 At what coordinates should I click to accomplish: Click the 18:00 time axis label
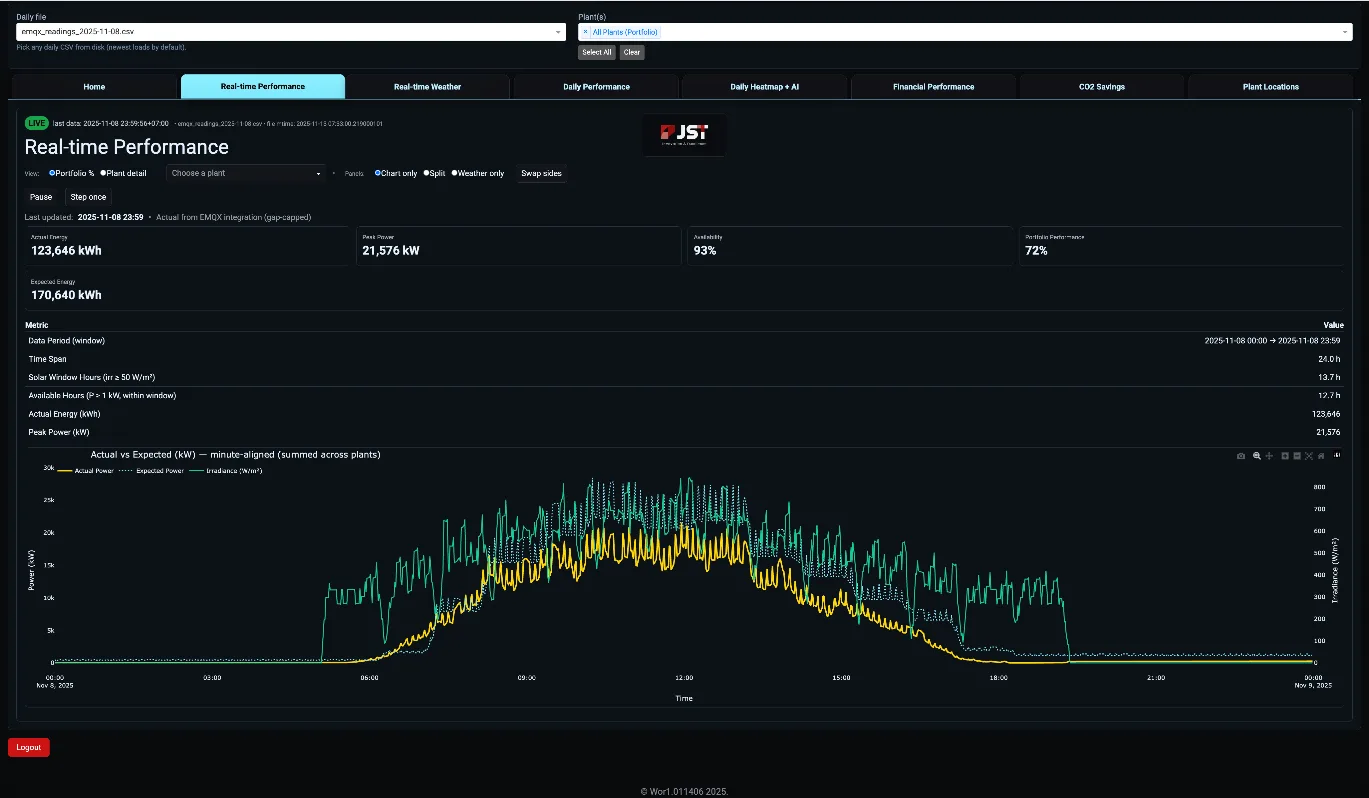click(x=998, y=677)
